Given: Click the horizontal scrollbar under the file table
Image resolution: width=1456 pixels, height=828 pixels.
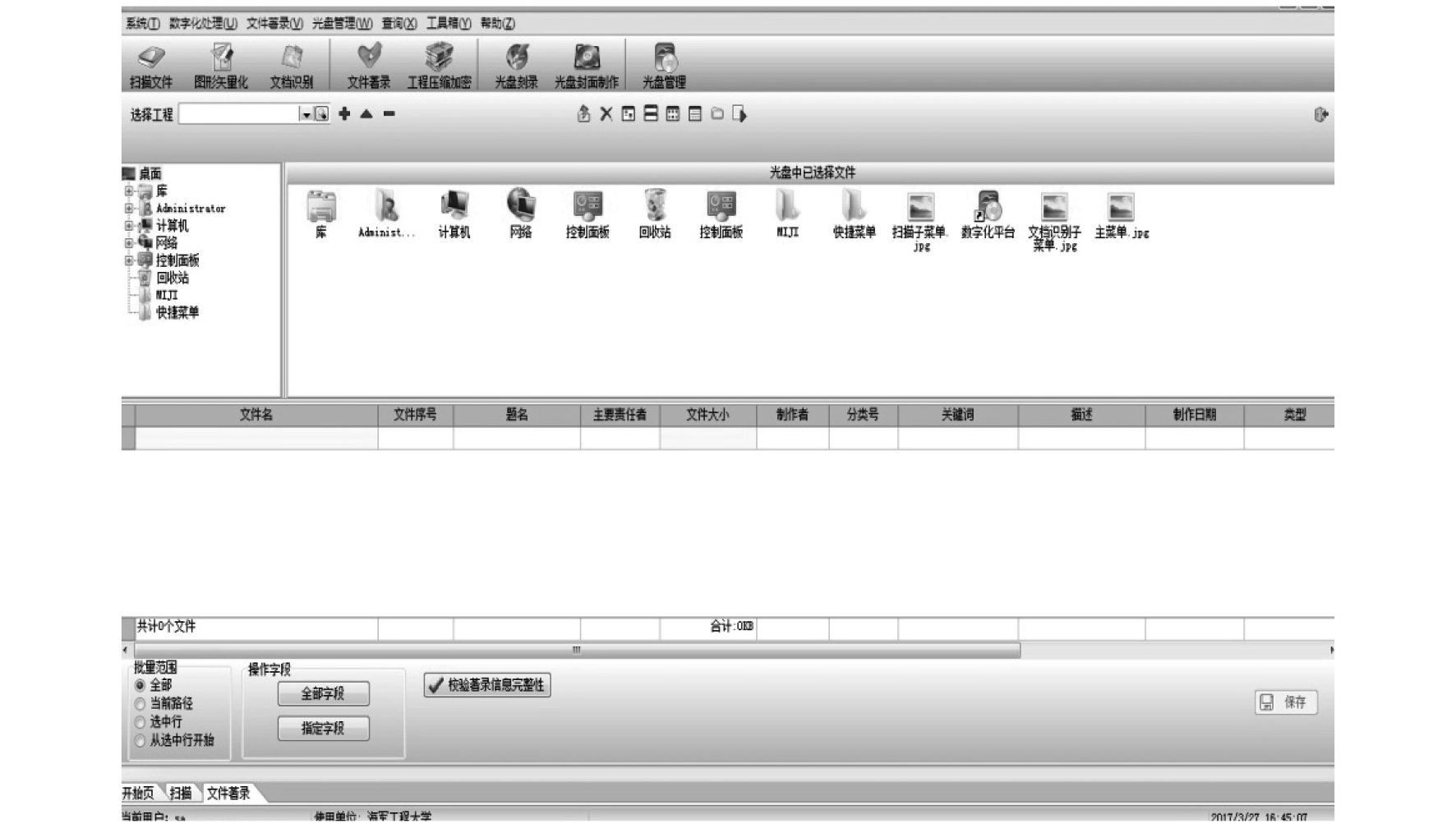Looking at the screenshot, I should point(575,651).
